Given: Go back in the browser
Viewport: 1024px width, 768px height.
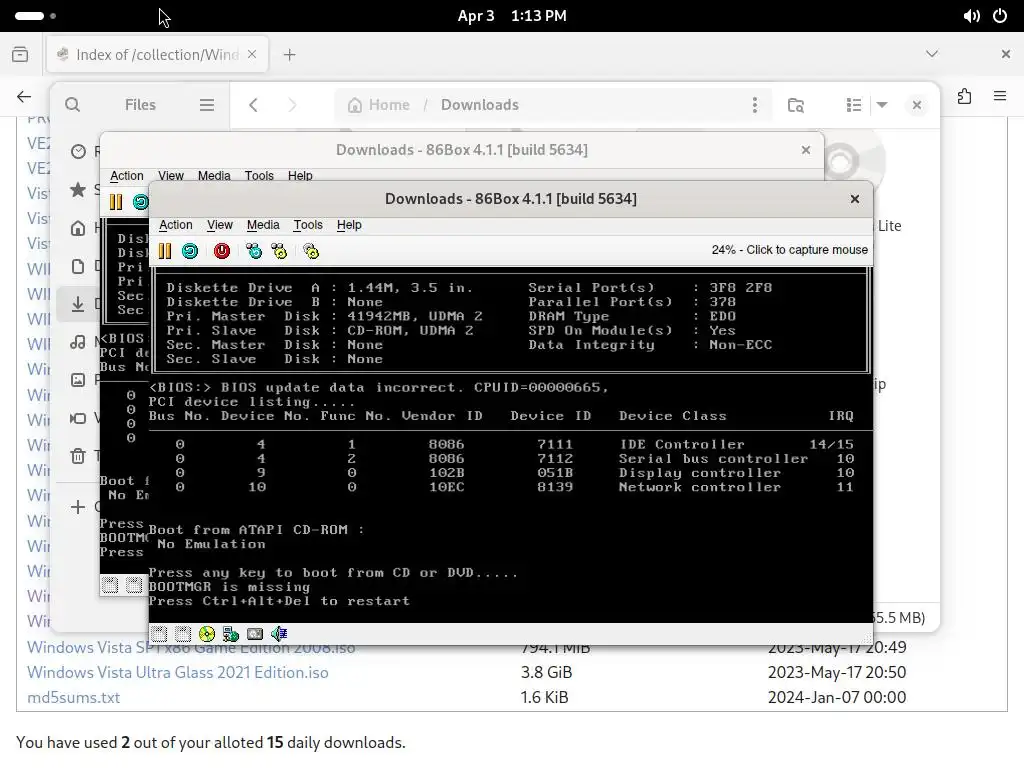Looking at the screenshot, I should click(24, 97).
